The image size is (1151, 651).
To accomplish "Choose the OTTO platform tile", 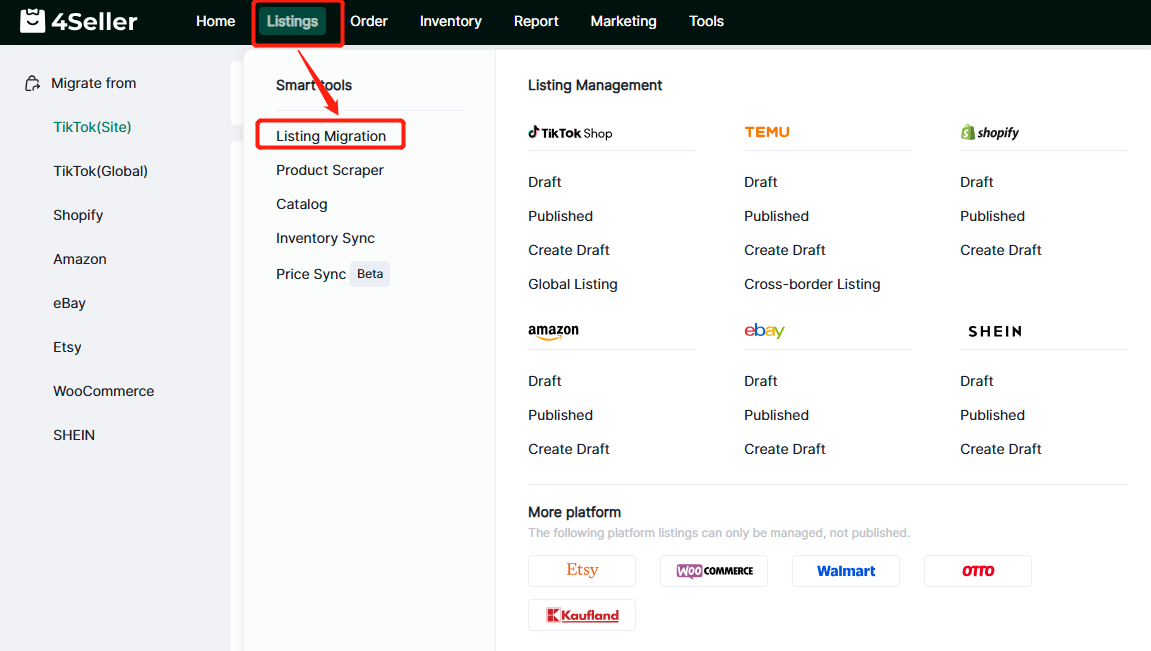I will point(977,571).
